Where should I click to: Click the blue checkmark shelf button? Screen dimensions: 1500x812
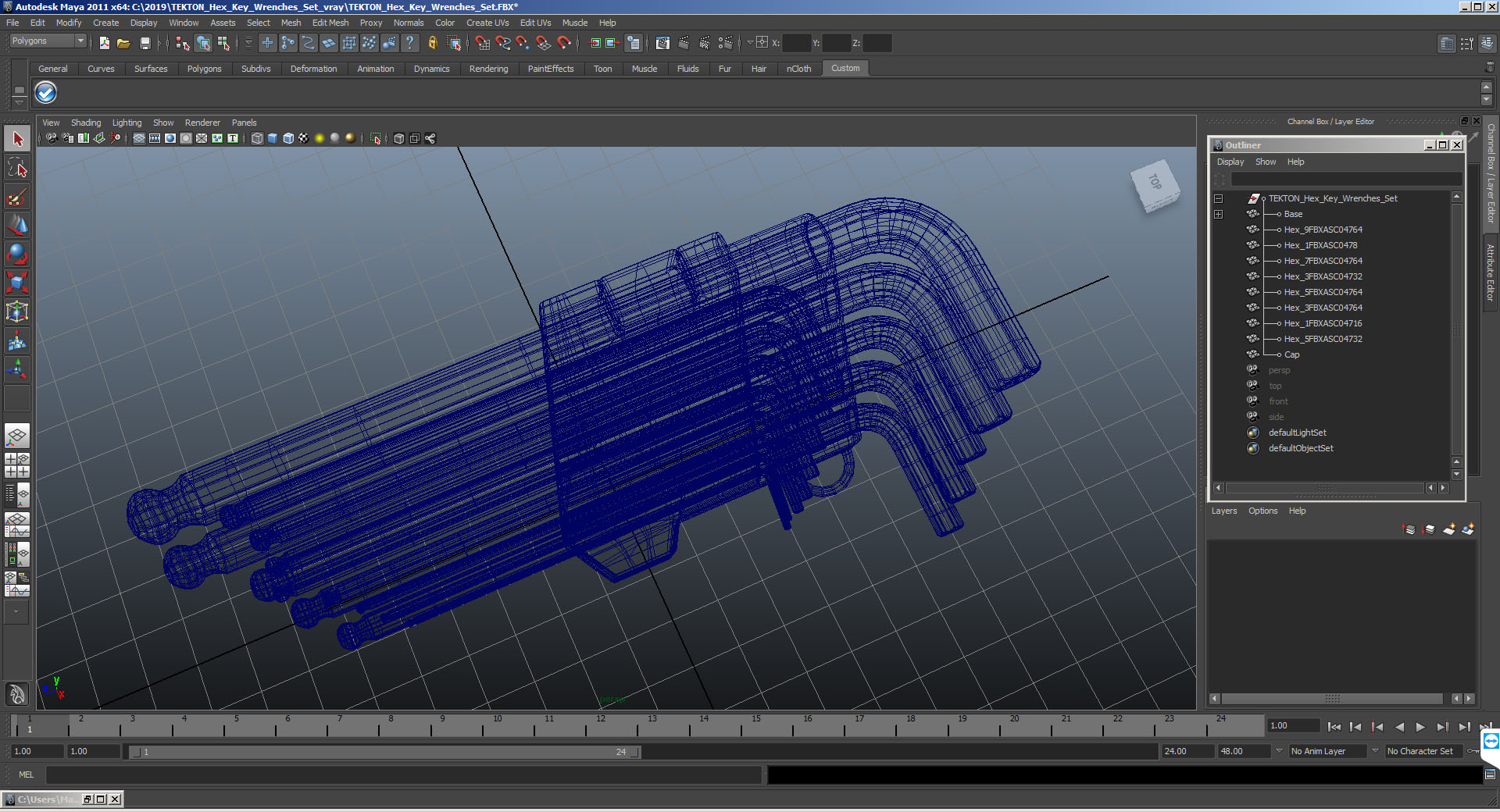[x=46, y=93]
